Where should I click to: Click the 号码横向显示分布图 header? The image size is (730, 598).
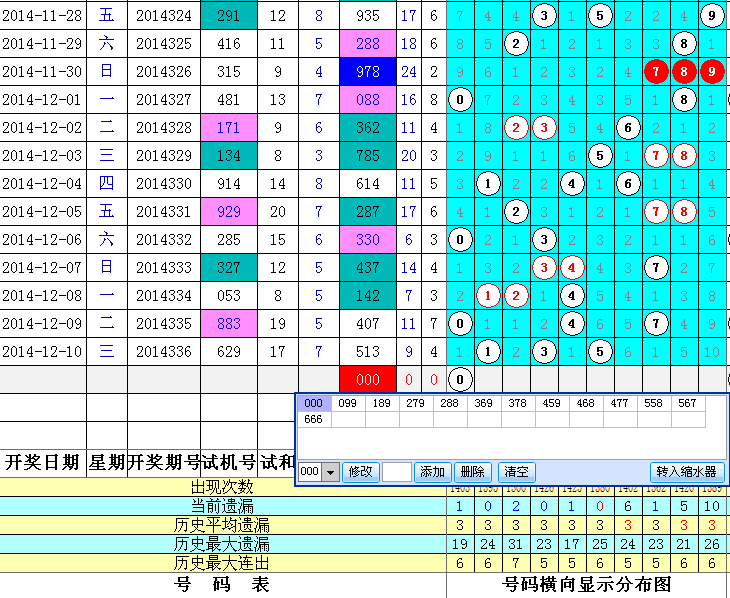coord(586,585)
